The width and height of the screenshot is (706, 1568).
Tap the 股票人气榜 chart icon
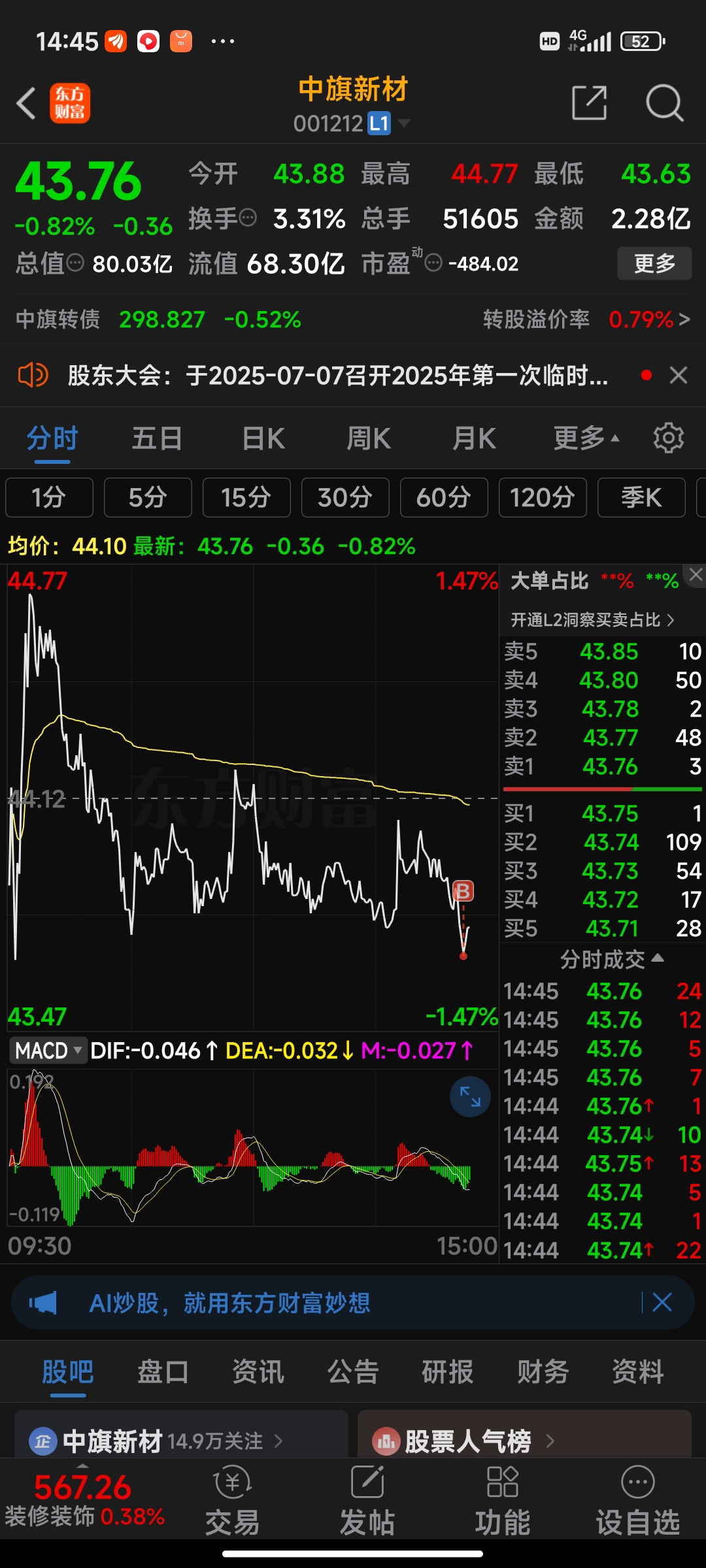pos(386,1441)
